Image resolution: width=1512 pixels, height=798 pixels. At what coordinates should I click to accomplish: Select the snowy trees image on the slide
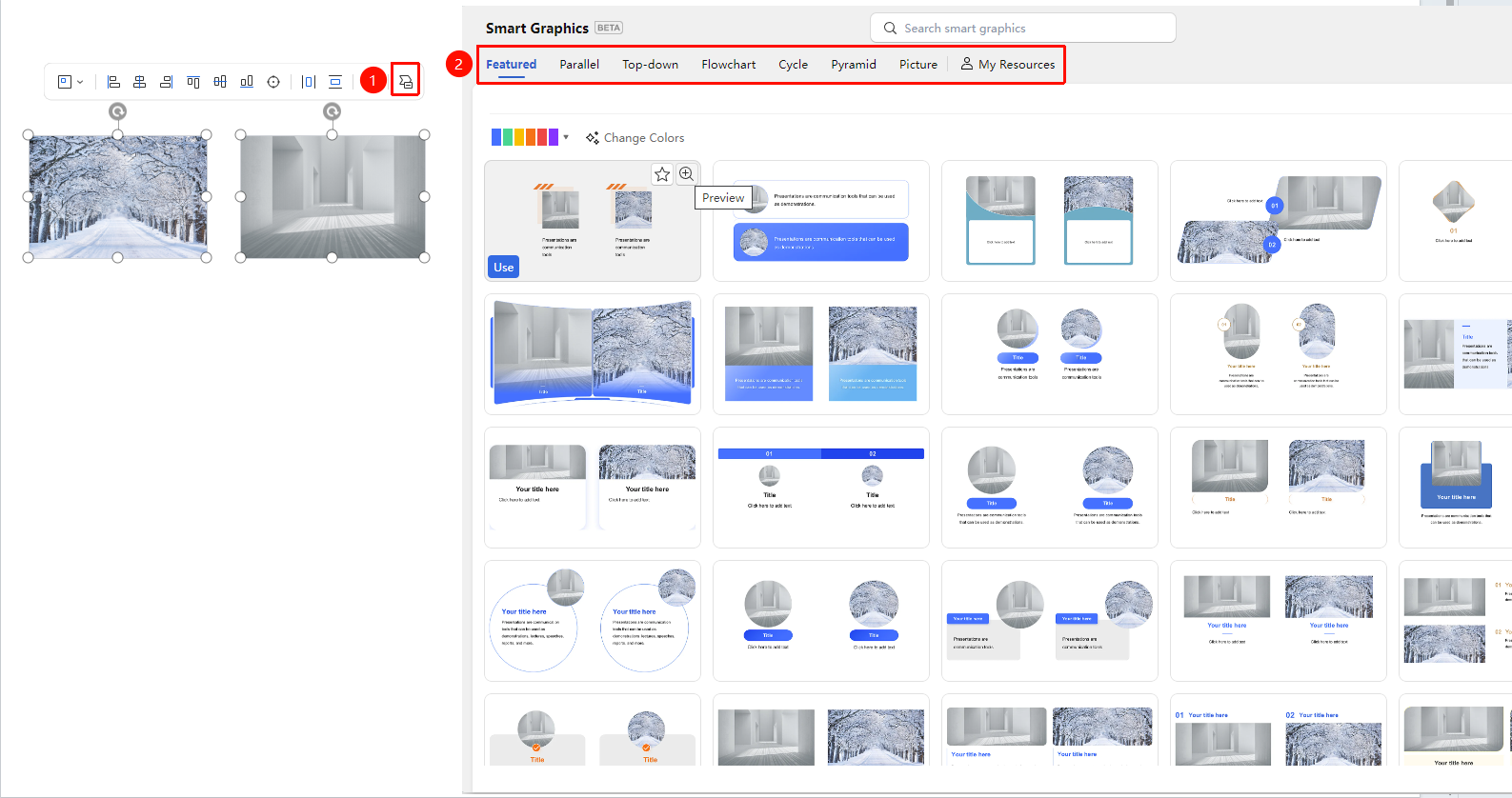coord(118,197)
